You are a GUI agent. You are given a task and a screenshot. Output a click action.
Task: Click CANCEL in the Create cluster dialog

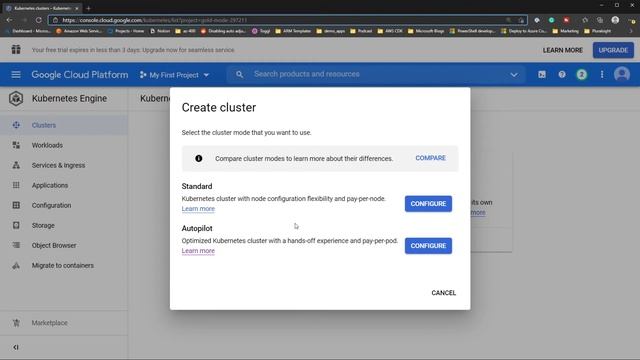[x=443, y=293]
